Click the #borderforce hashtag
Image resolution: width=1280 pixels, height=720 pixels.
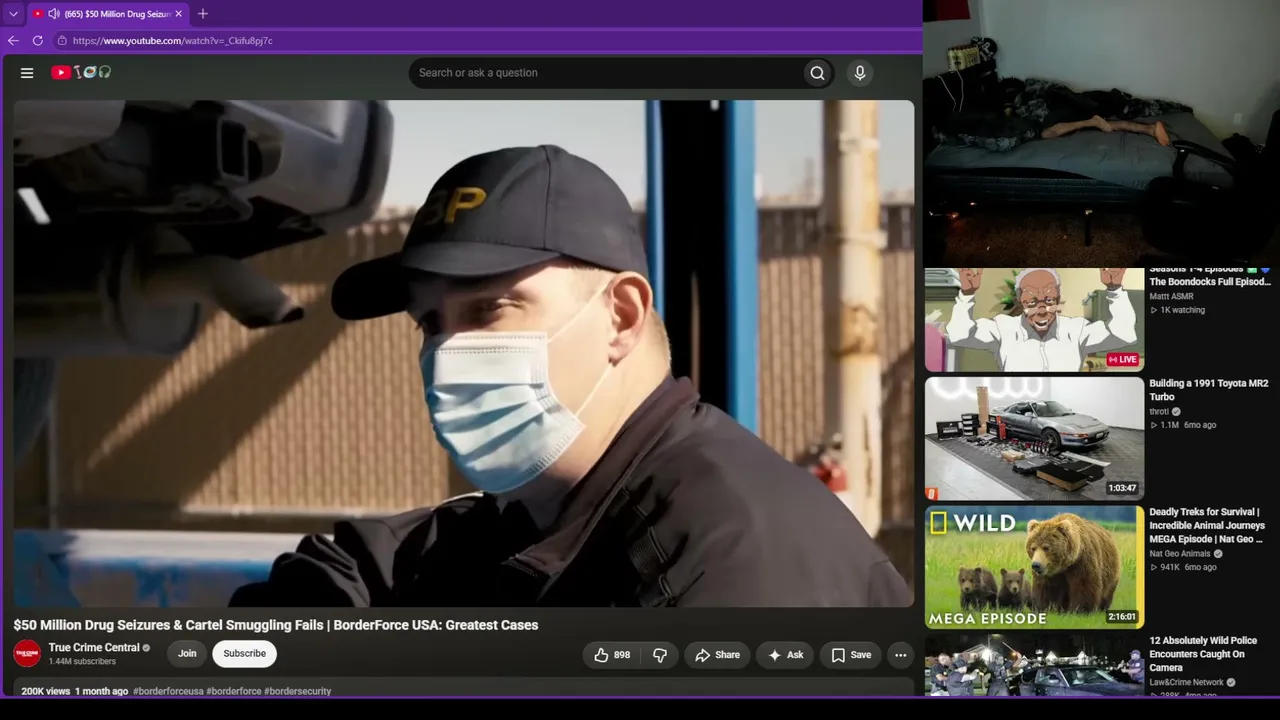pos(234,691)
